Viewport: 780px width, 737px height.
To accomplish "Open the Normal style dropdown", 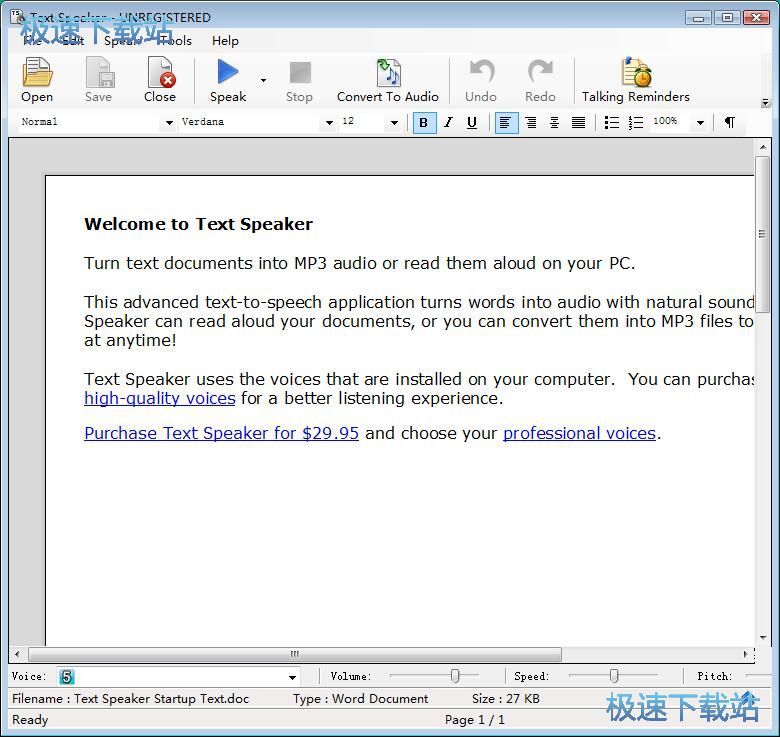I will (169, 122).
